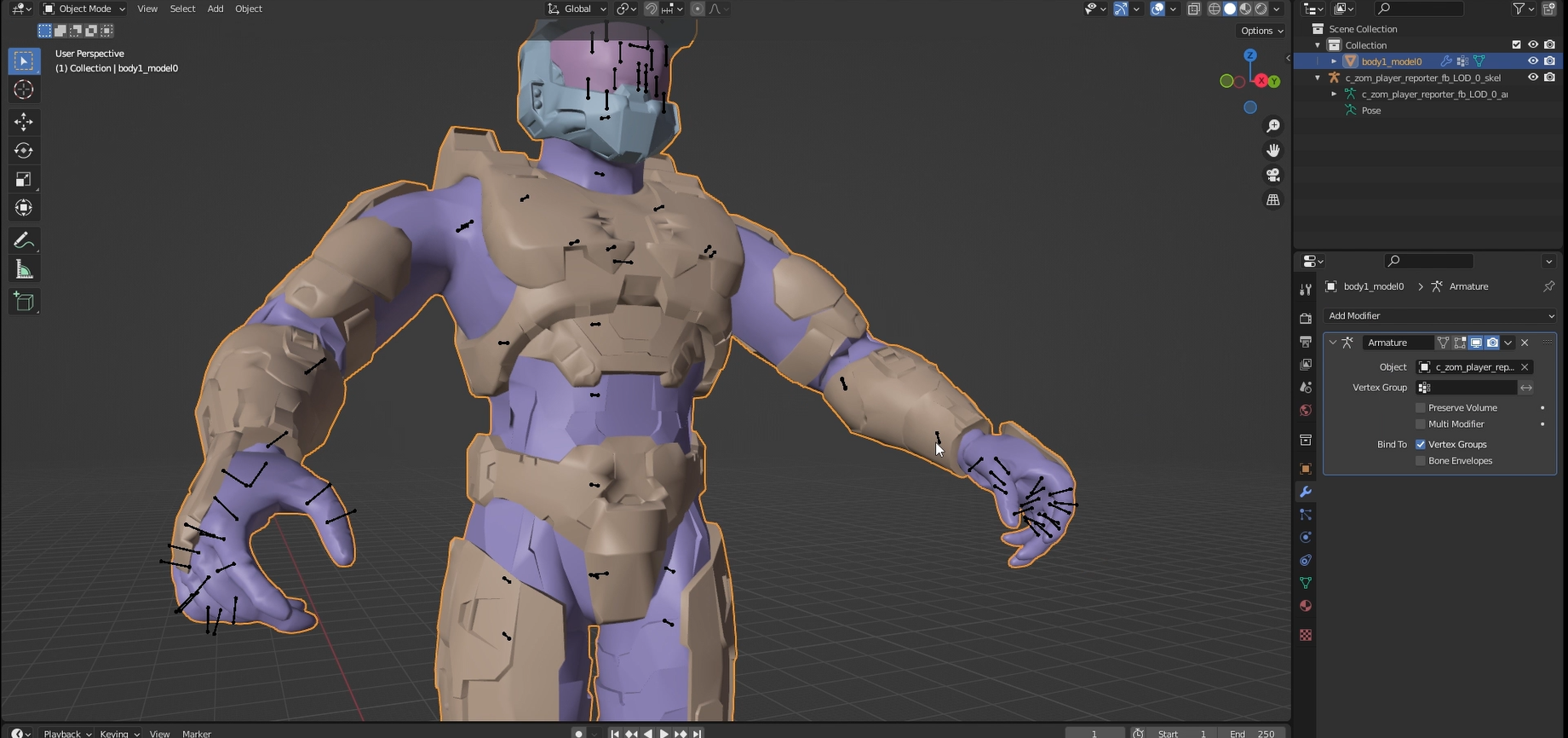Expand the body1_model0 tree item
Viewport: 1568px width, 738px height.
tap(1334, 61)
